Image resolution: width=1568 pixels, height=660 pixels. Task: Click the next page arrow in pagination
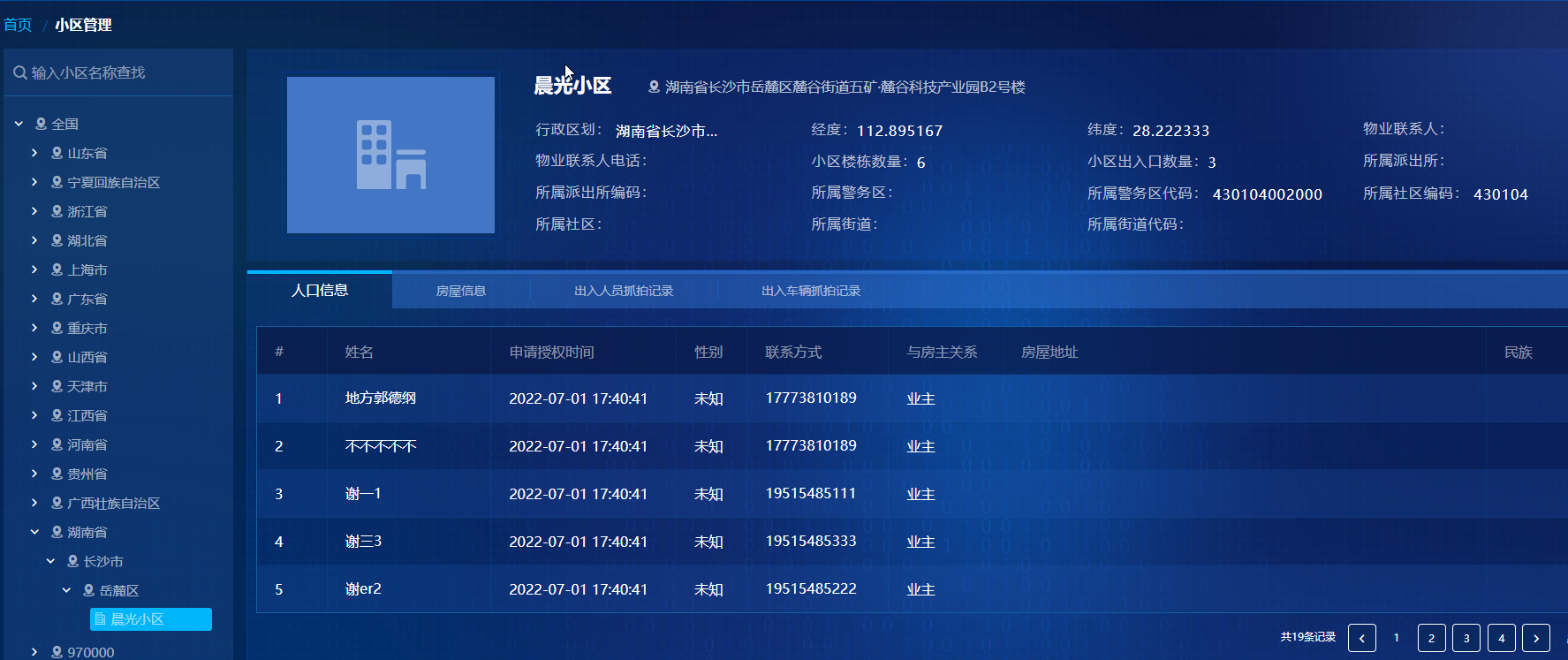[x=1536, y=638]
